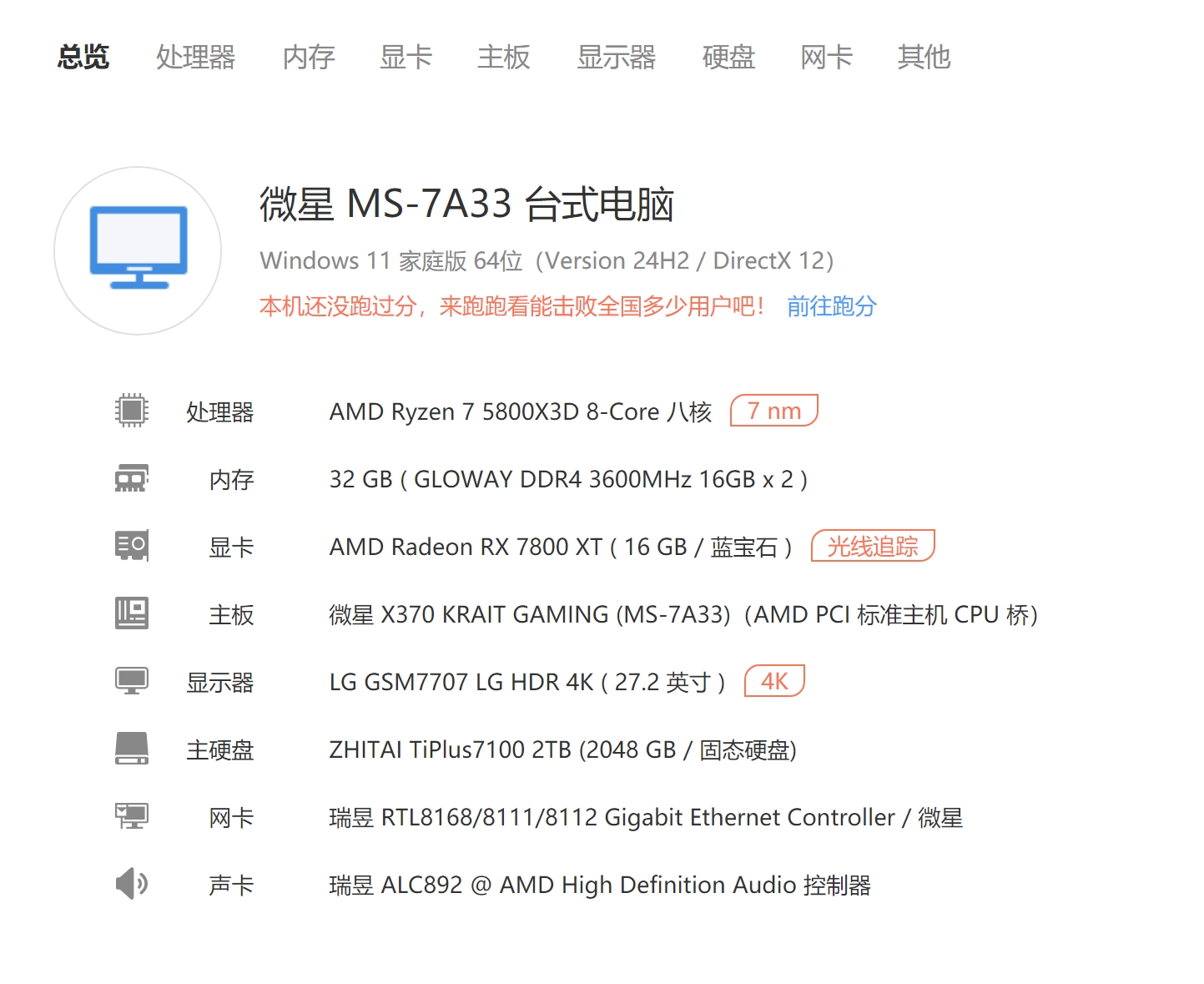Image resolution: width=1204 pixels, height=984 pixels.
Task: Click 瑞昱 RTL8168 Gigabit Ethernet Controller text
Action: click(647, 817)
